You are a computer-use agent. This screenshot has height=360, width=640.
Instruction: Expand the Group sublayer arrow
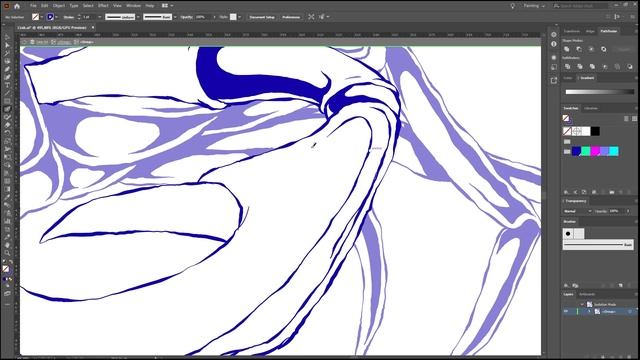coord(589,311)
